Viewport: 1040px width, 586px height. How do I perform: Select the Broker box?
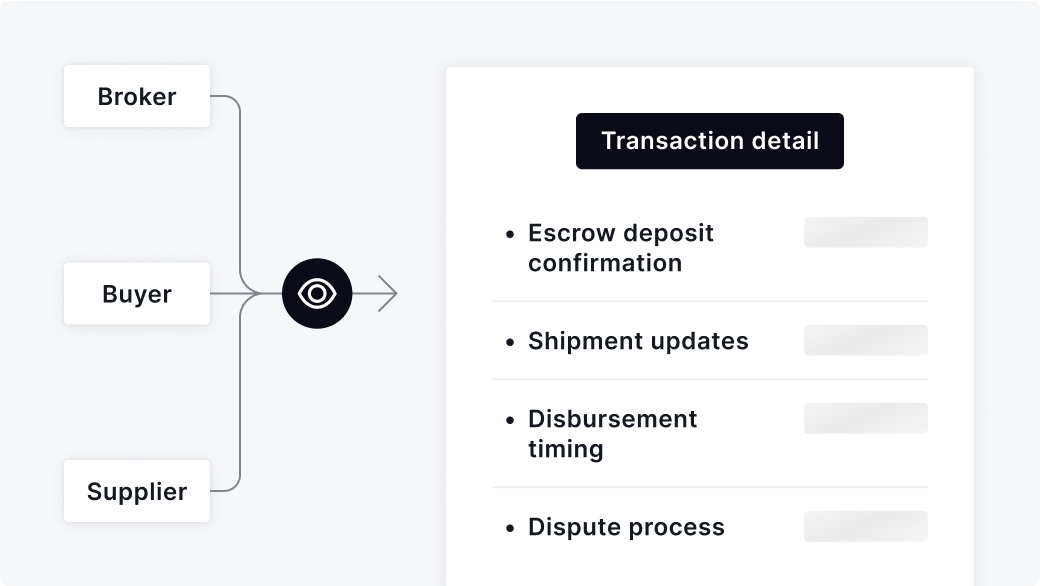[137, 96]
